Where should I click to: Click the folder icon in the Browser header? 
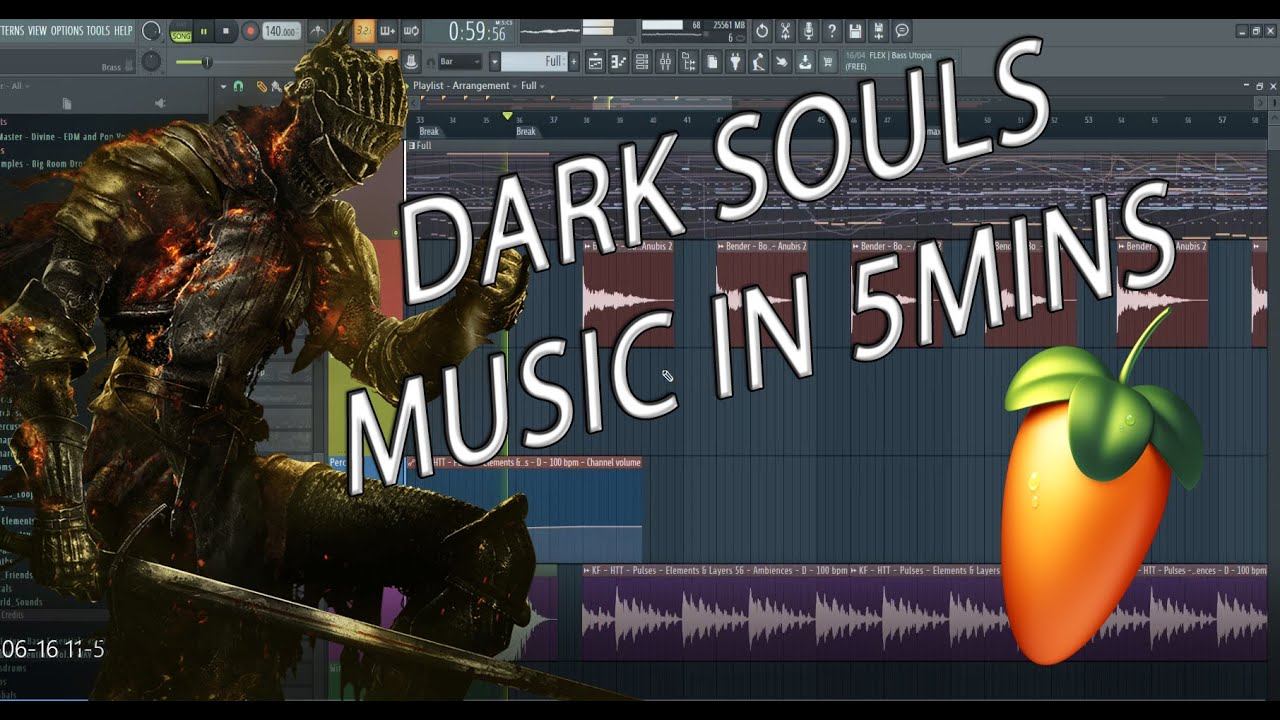coord(66,103)
